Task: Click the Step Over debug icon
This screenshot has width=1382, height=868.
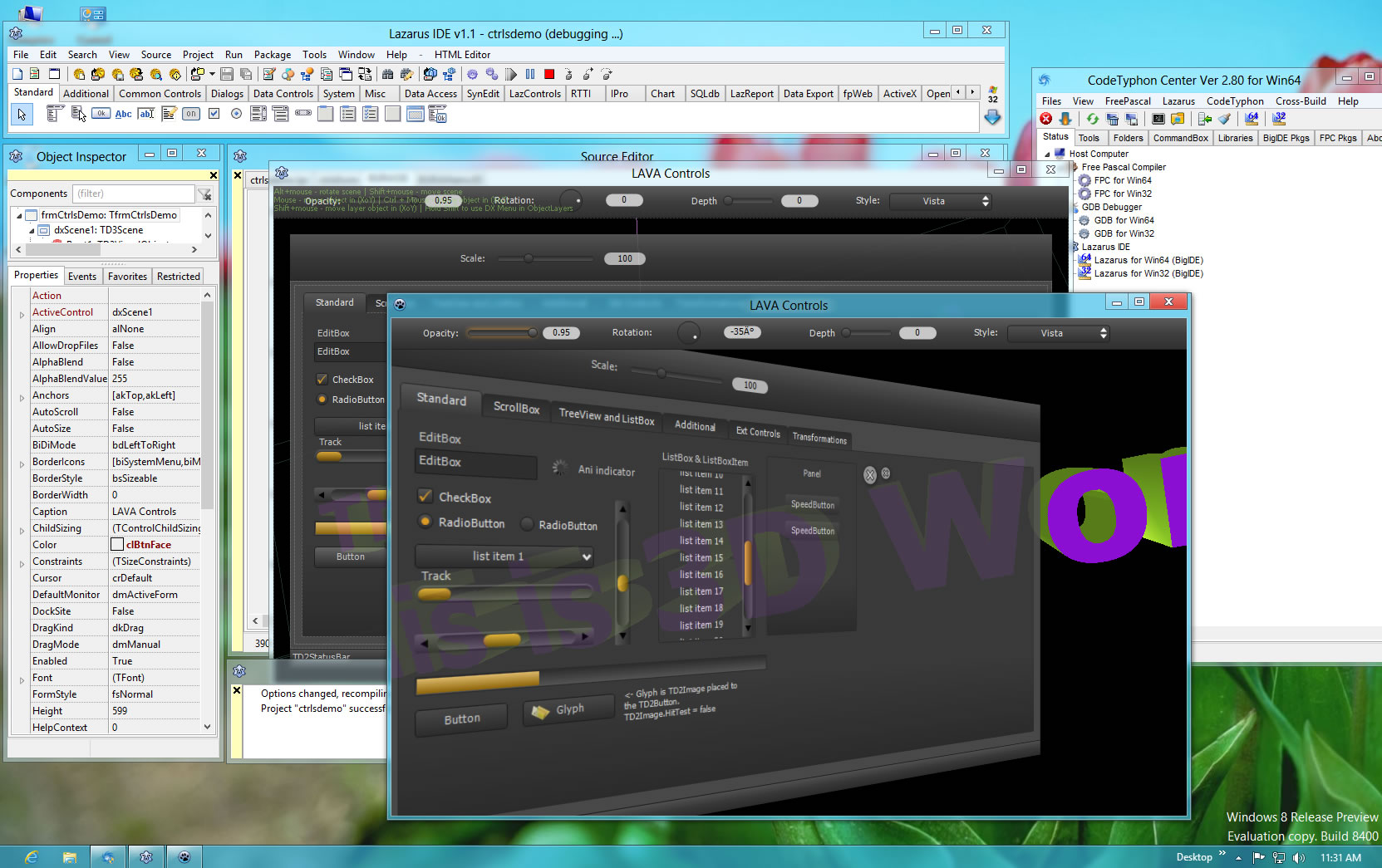Action: (588, 74)
